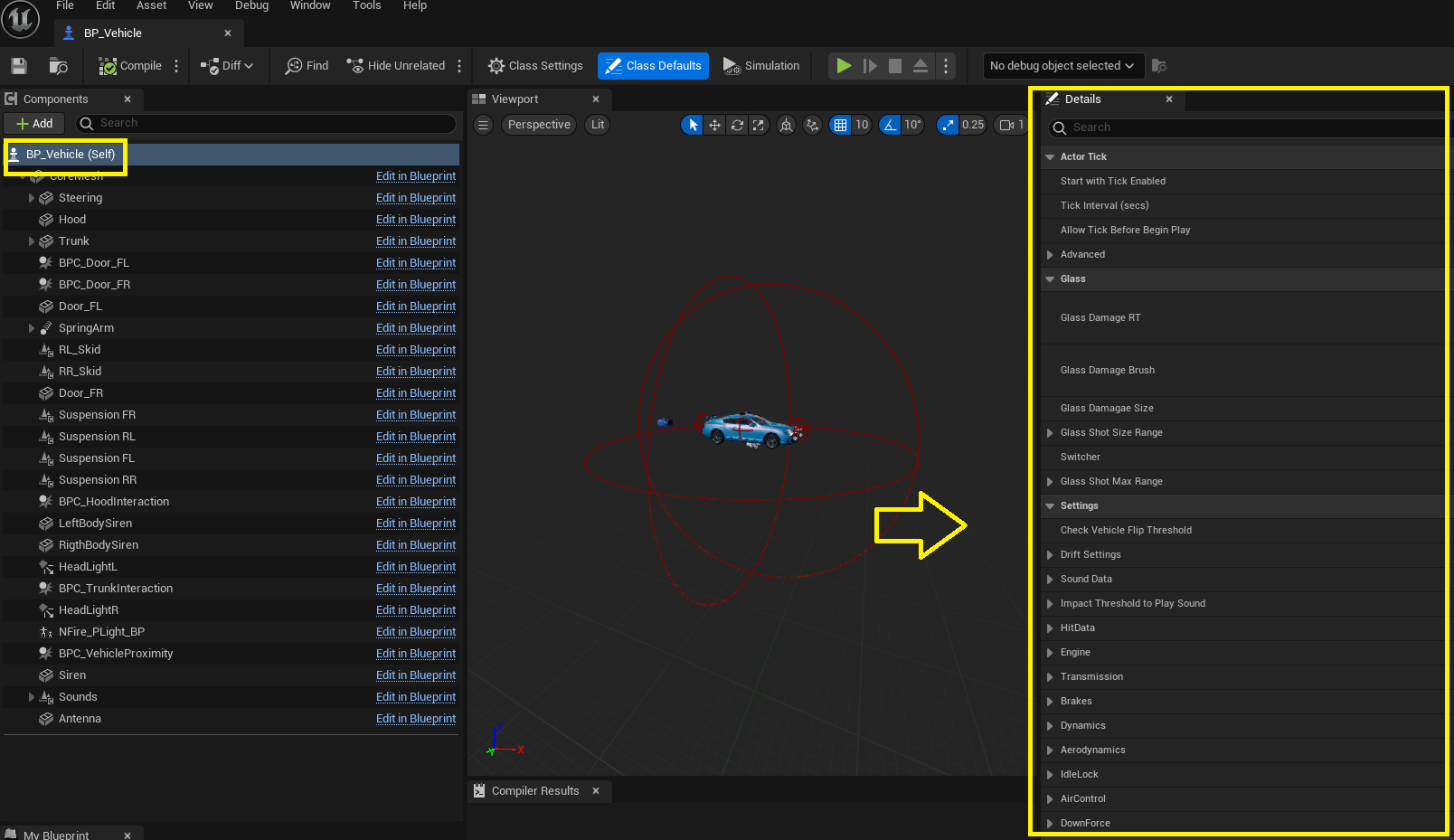This screenshot has width=1454, height=840.
Task: Toggle scale snapping in viewport
Action: (x=948, y=125)
